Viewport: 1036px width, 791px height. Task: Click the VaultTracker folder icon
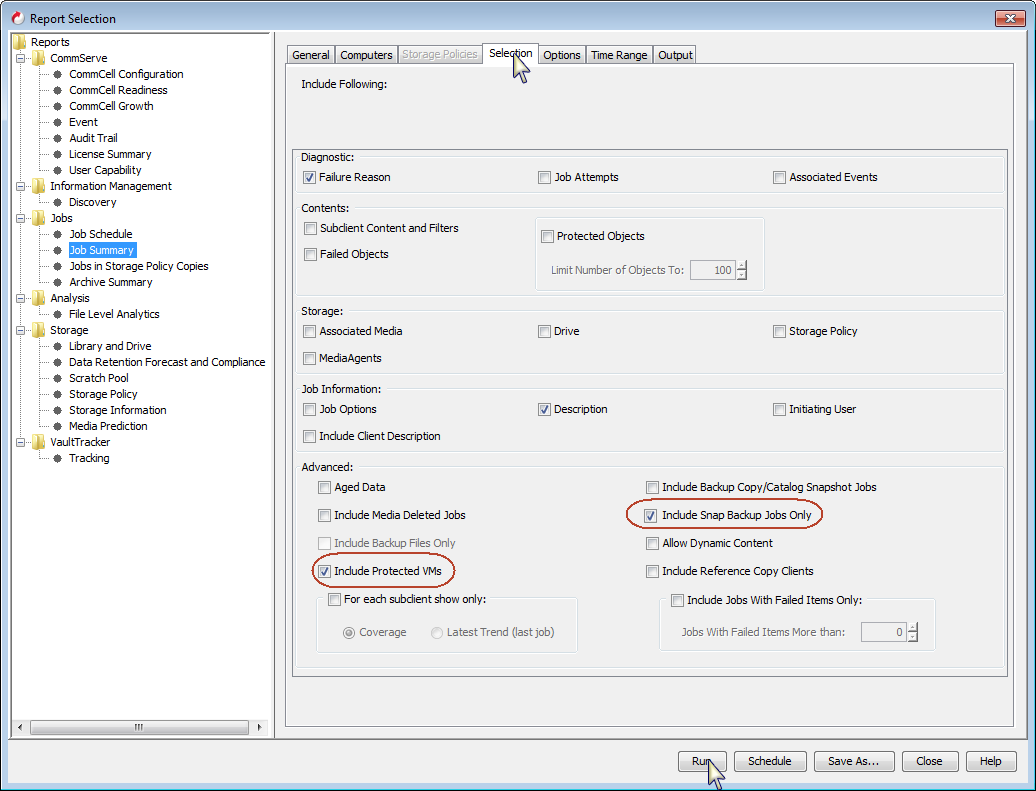[x=40, y=441]
